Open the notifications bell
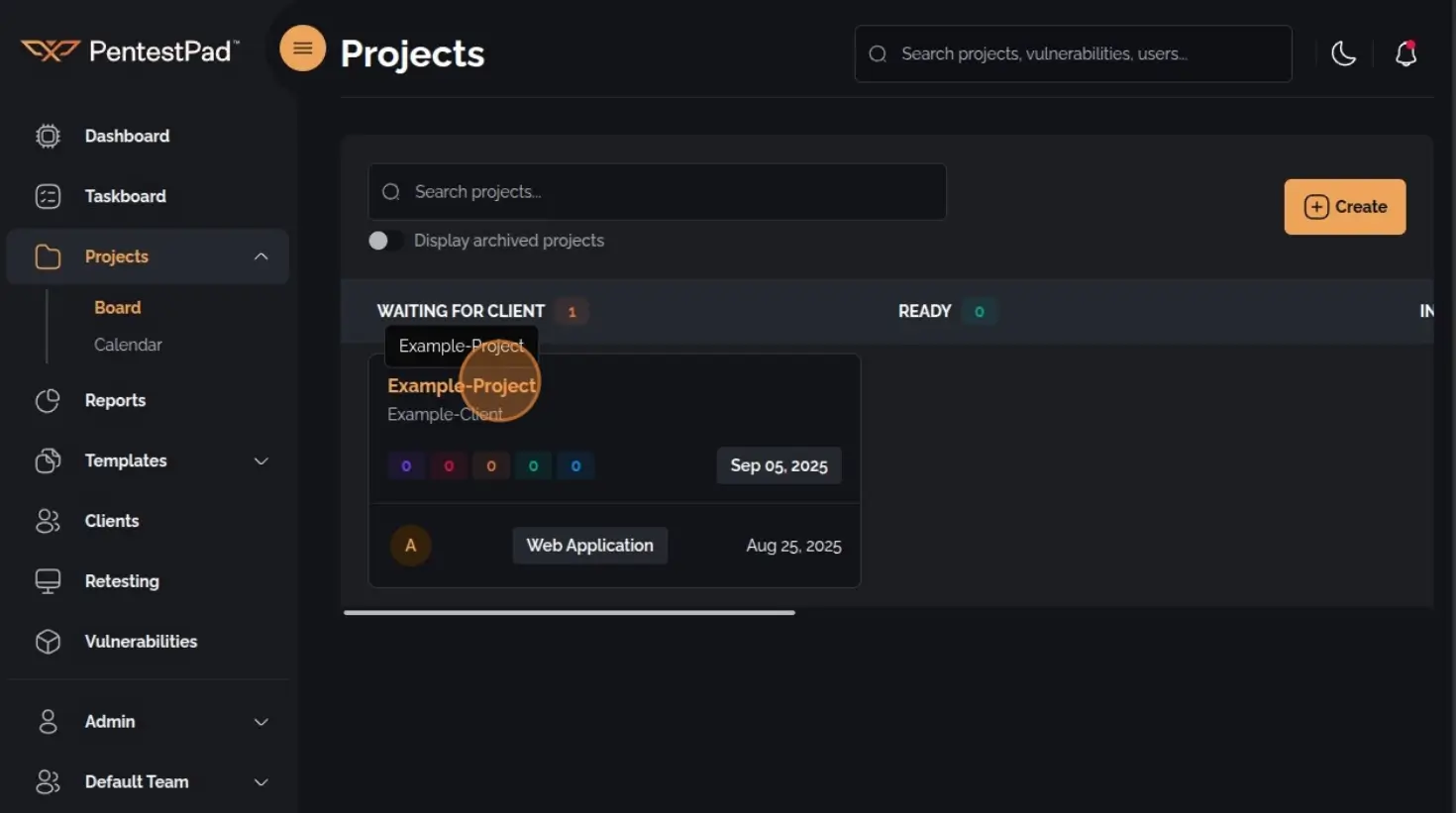The height and width of the screenshot is (813, 1456). coord(1405,54)
